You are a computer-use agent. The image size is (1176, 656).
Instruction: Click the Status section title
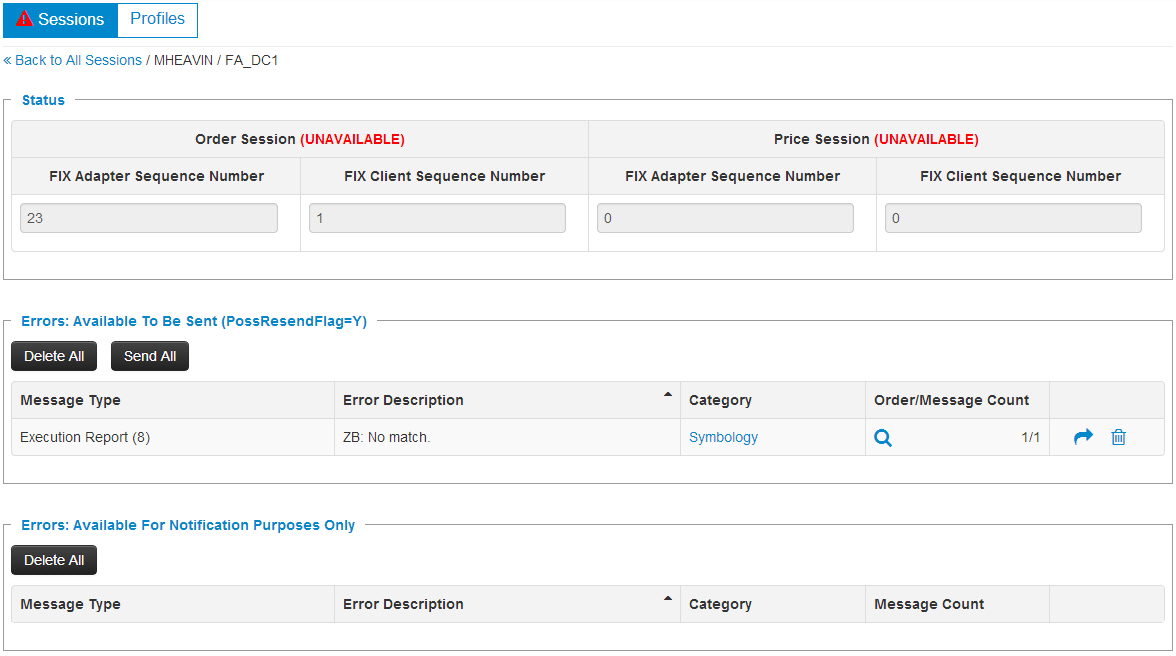44,100
